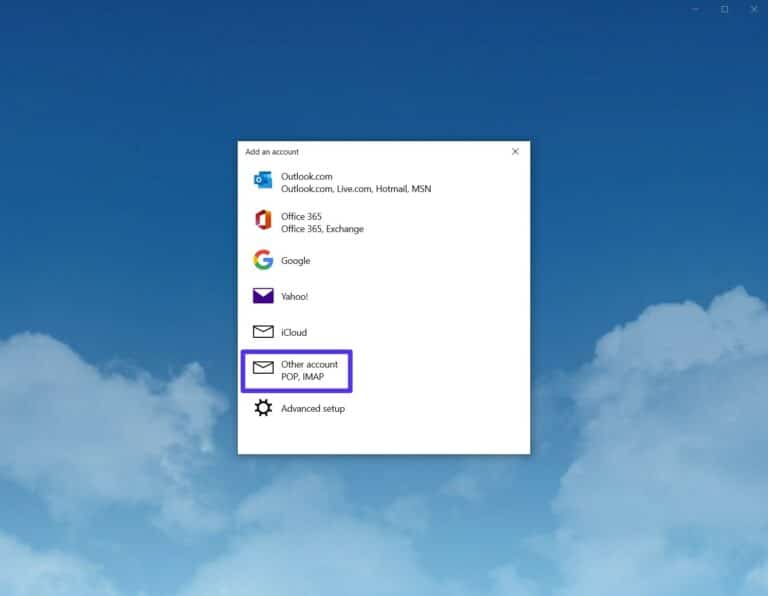The width and height of the screenshot is (768, 596).
Task: Pick Google as the account type
Action: (295, 261)
